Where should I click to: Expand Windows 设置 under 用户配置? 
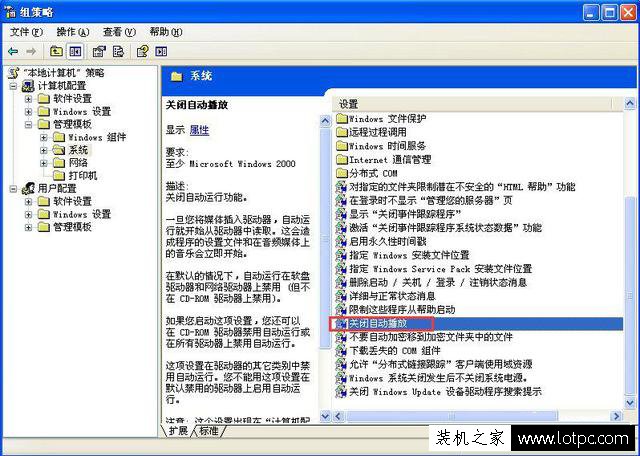pyautogui.click(x=28, y=214)
